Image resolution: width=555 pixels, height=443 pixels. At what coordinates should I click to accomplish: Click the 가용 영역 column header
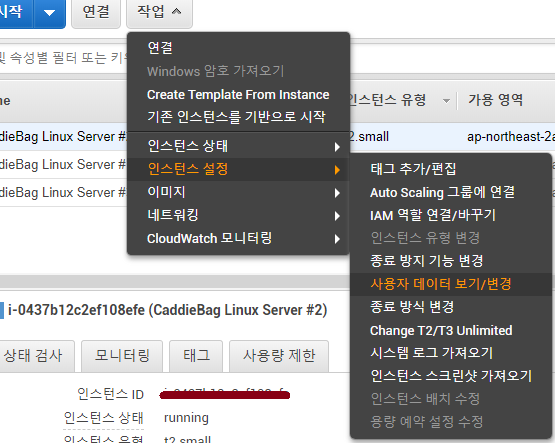click(x=496, y=100)
